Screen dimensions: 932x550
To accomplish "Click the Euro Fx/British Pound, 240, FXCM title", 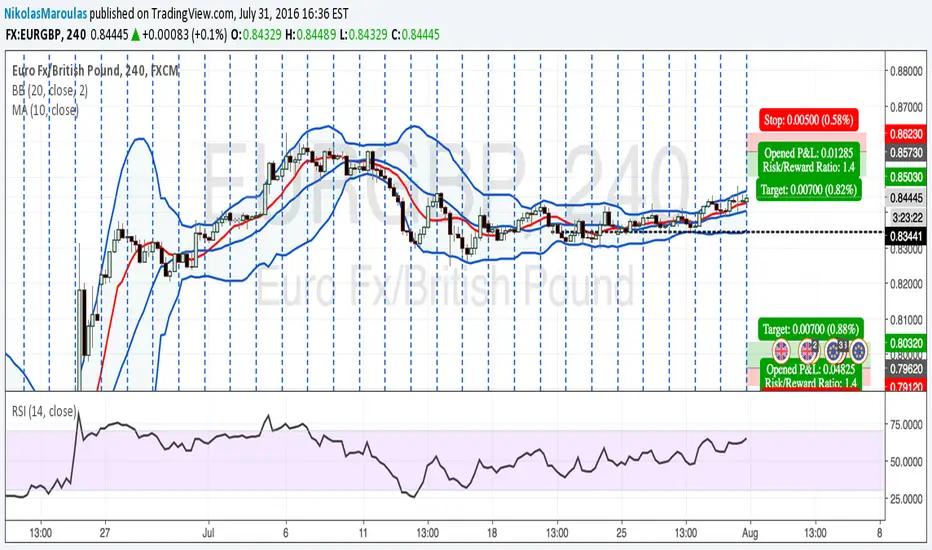I will point(95,71).
